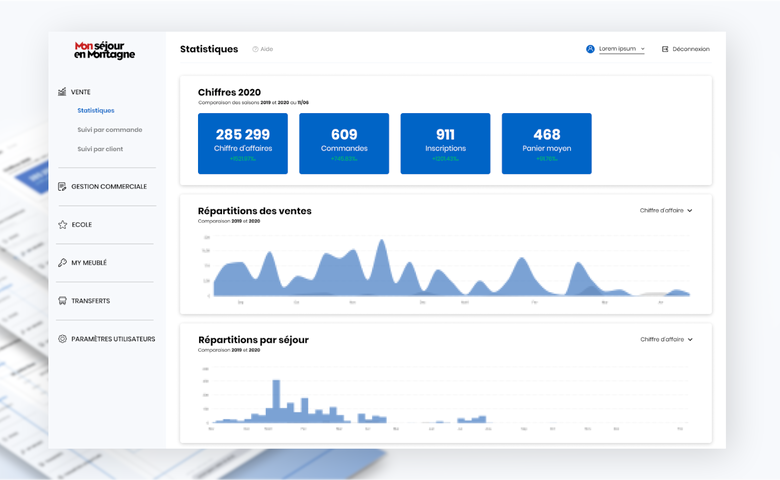Go to Suivi par client
Screen dimensions: 780x480
[100, 149]
